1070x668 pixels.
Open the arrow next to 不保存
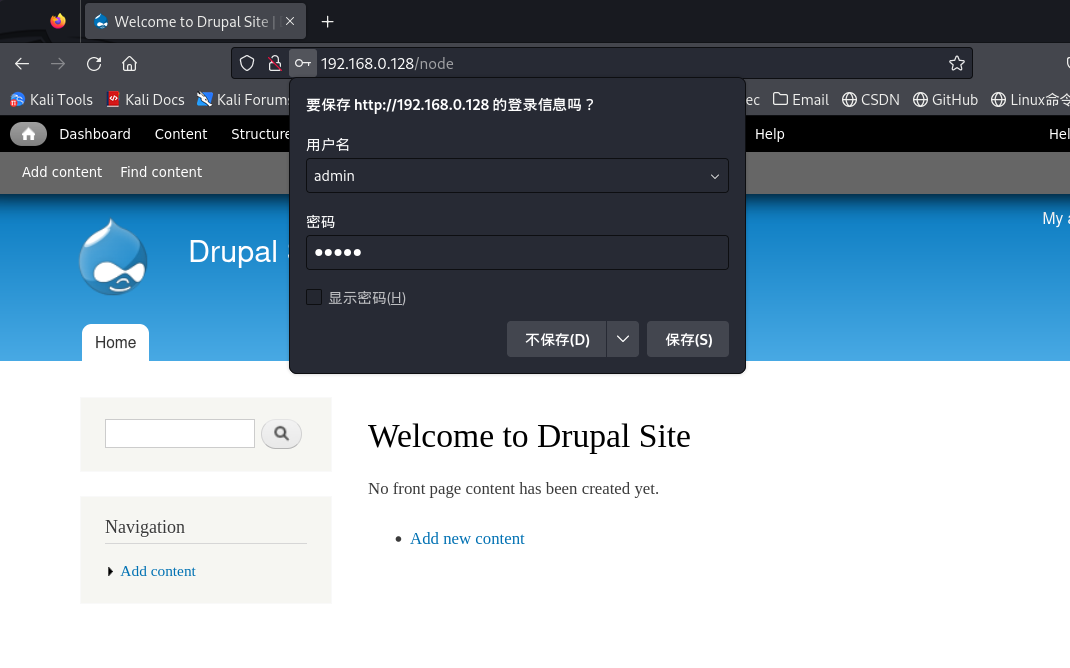[x=623, y=339]
